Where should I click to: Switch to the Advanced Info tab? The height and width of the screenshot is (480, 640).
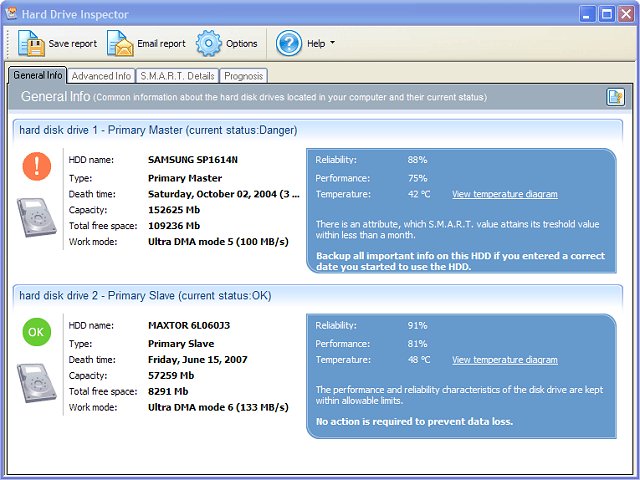[101, 76]
